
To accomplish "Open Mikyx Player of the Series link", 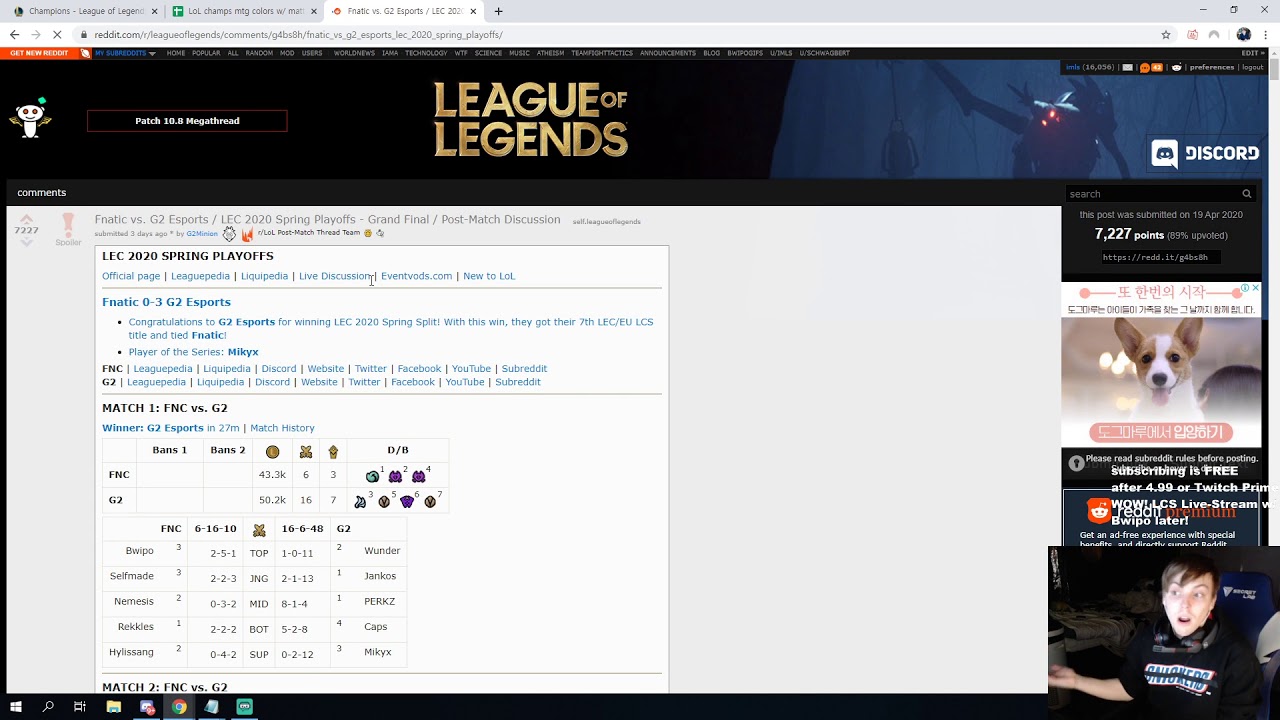I will point(243,352).
